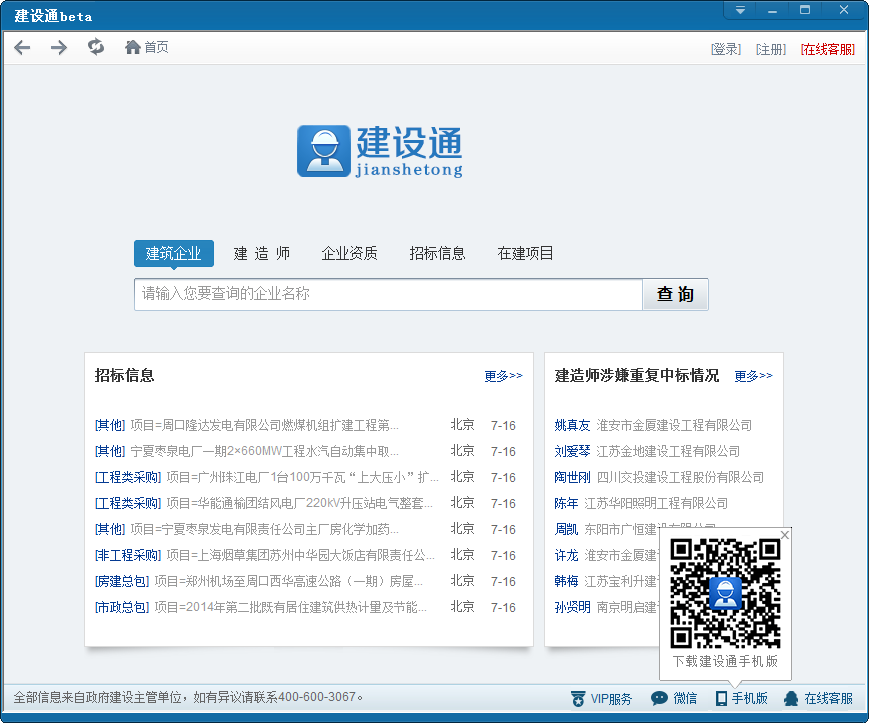Switch to the 企业资质 tab

[x=349, y=253]
